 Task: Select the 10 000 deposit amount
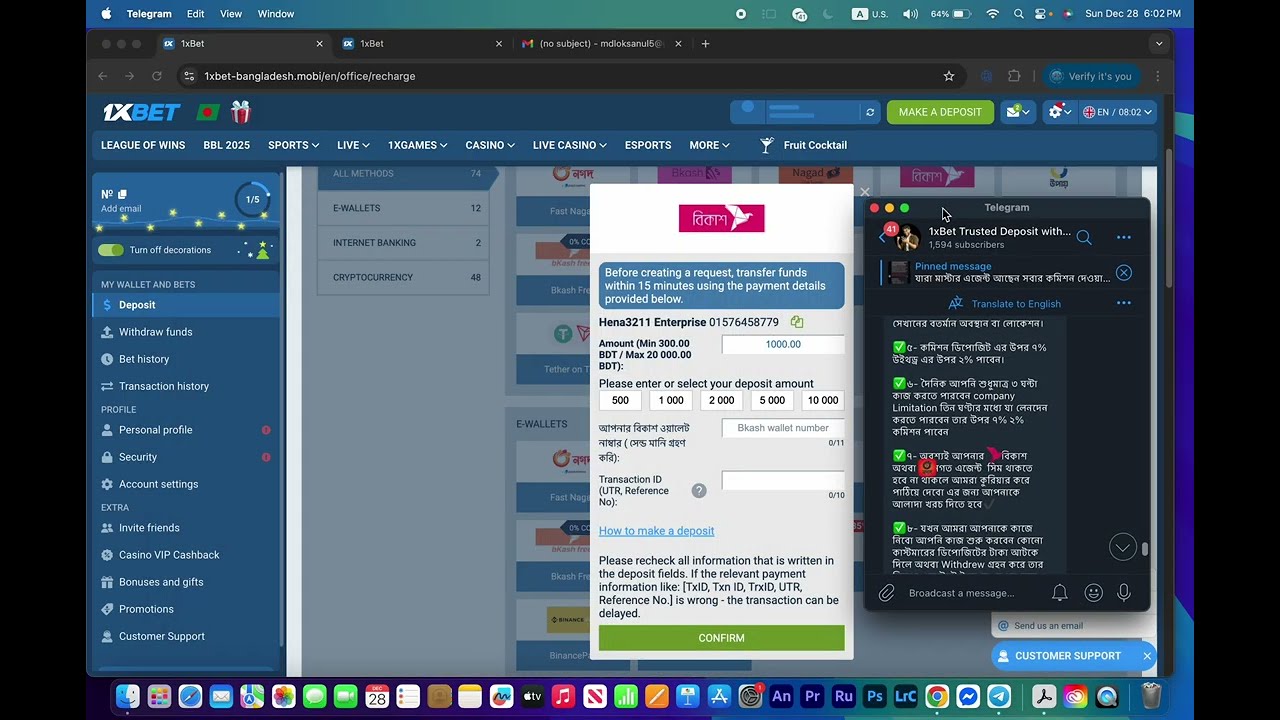point(823,400)
